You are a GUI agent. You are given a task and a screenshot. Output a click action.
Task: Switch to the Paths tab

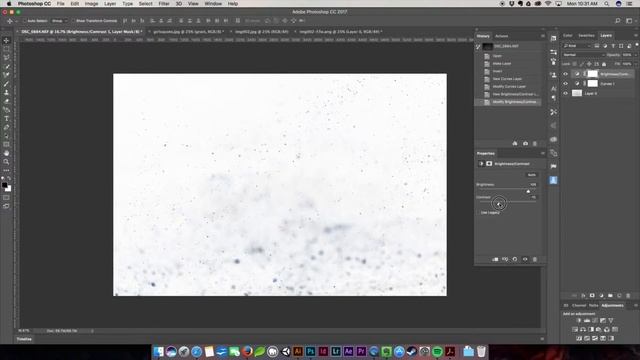pos(593,305)
